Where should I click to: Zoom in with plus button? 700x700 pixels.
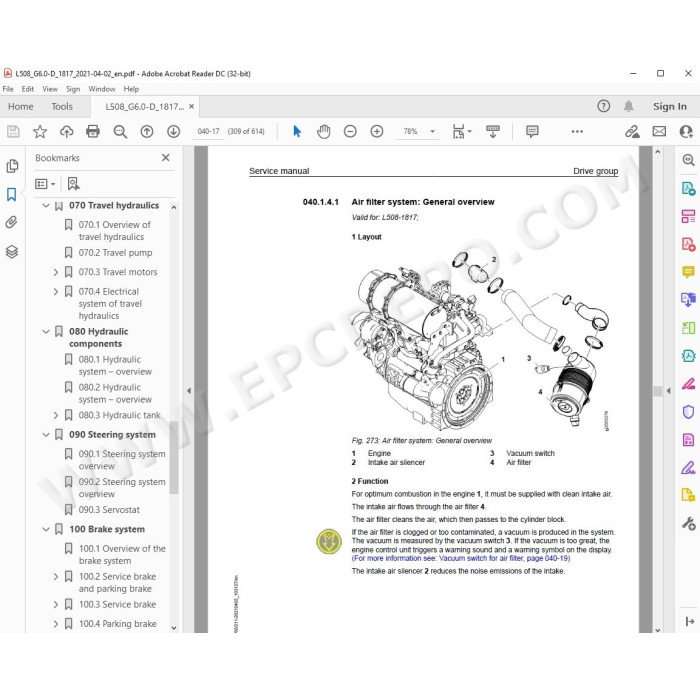pyautogui.click(x=377, y=131)
